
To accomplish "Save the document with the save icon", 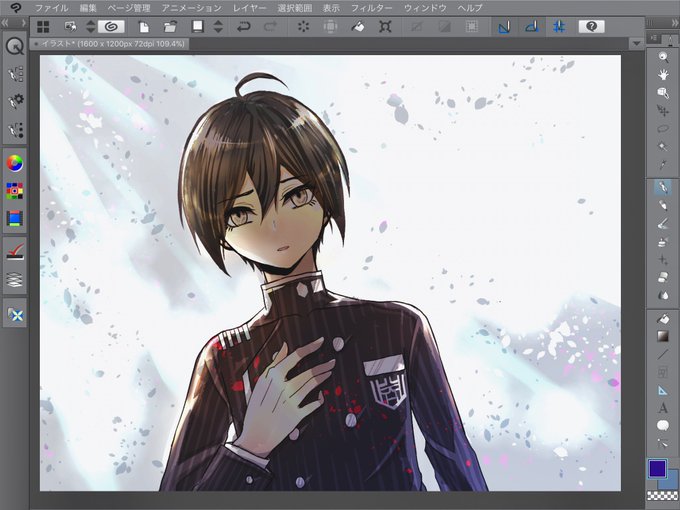I will pos(198,27).
